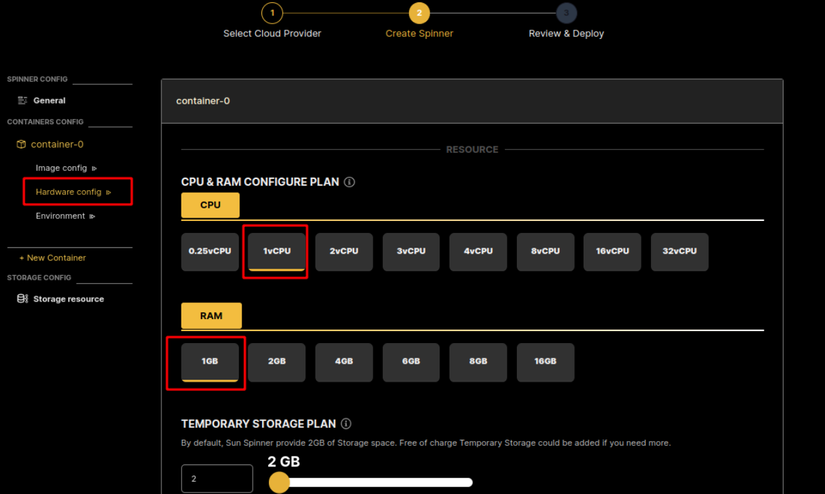Select the 16vCPU plan
Image resolution: width=825 pixels, height=494 pixels.
pyautogui.click(x=612, y=252)
